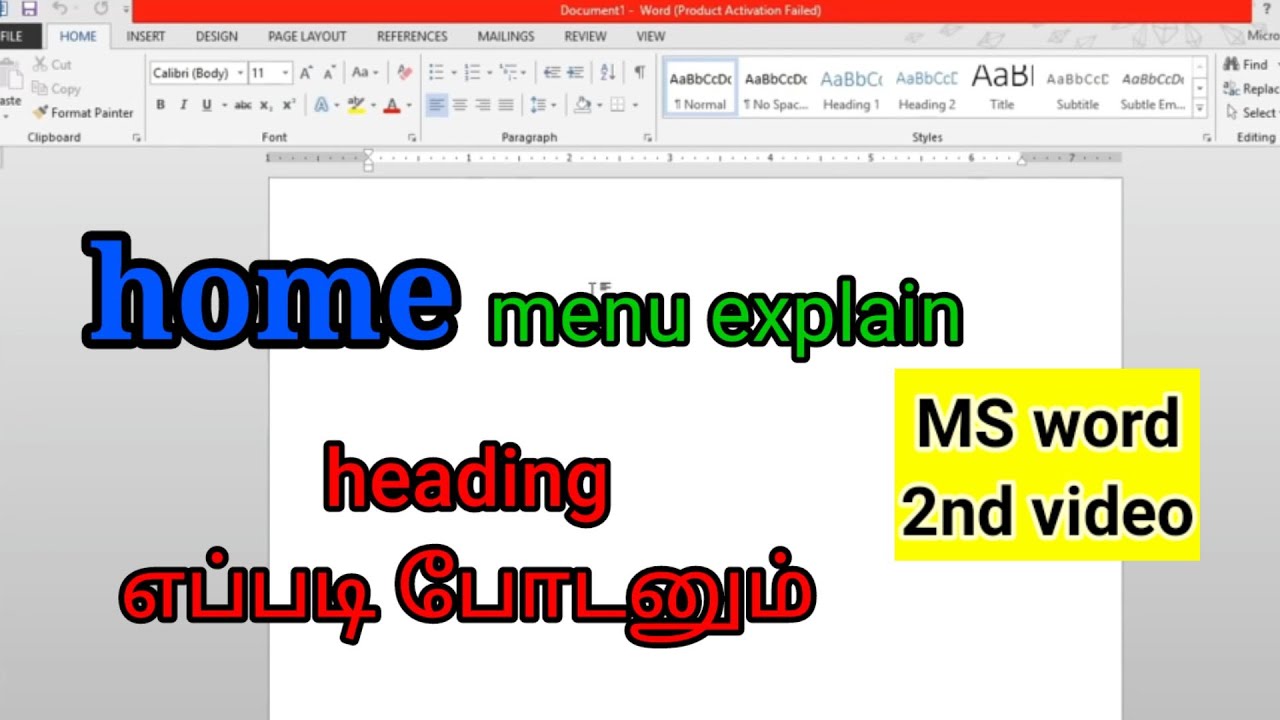Apply the Subtitle style

pyautogui.click(x=1077, y=87)
